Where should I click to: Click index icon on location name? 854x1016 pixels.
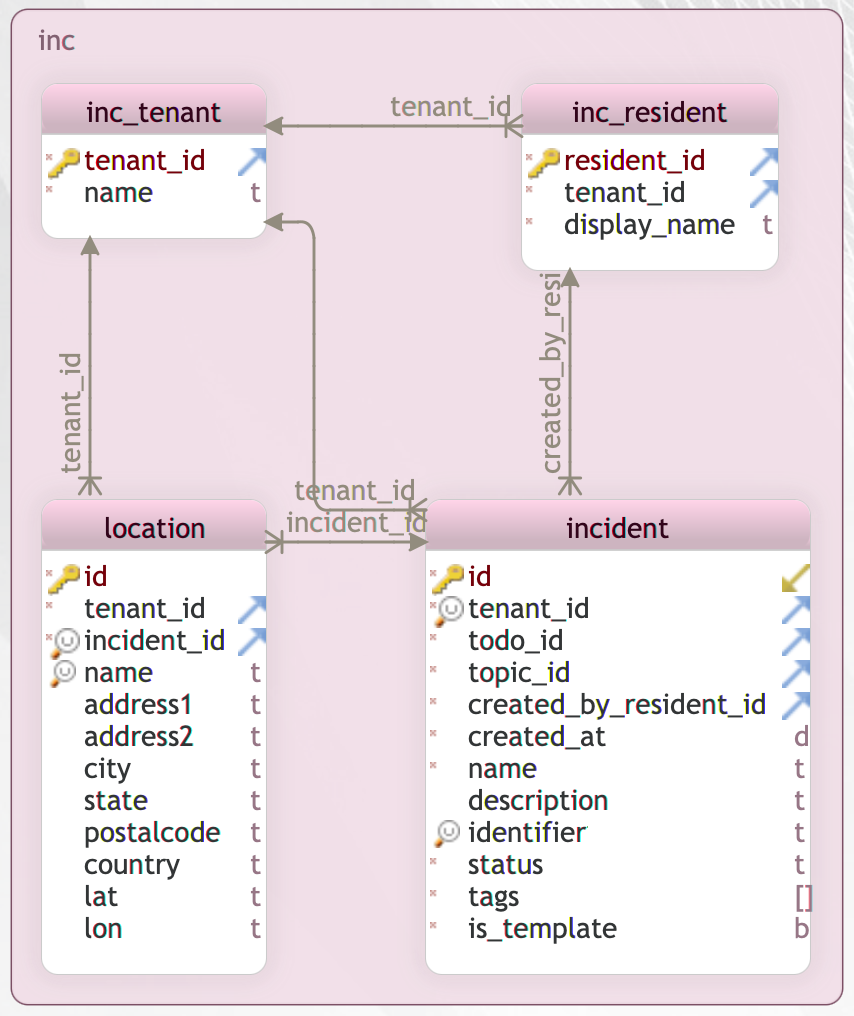(64, 673)
